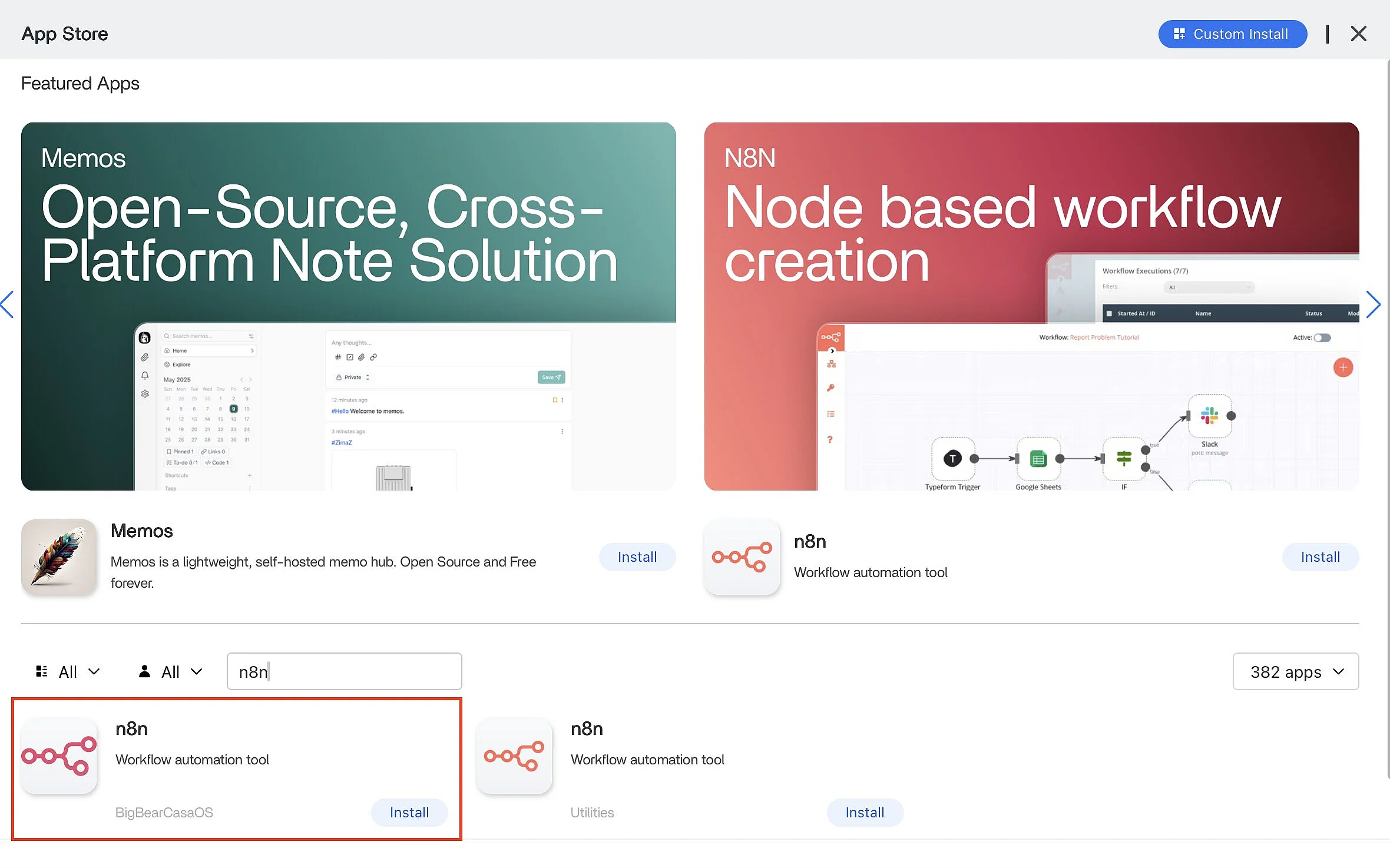Image resolution: width=1390 pixels, height=868 pixels.
Task: Click the person icon beside All
Action: [x=144, y=671]
